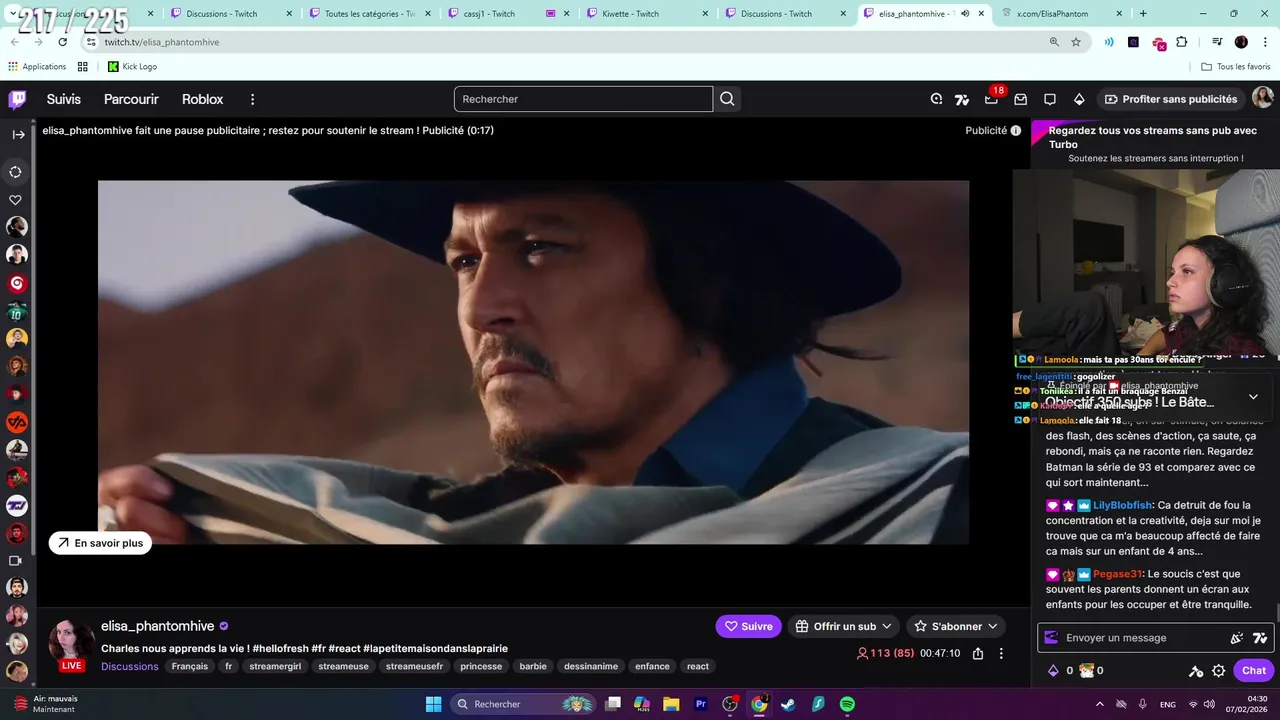Click the camera icon in the left sidebar

[x=16, y=561]
